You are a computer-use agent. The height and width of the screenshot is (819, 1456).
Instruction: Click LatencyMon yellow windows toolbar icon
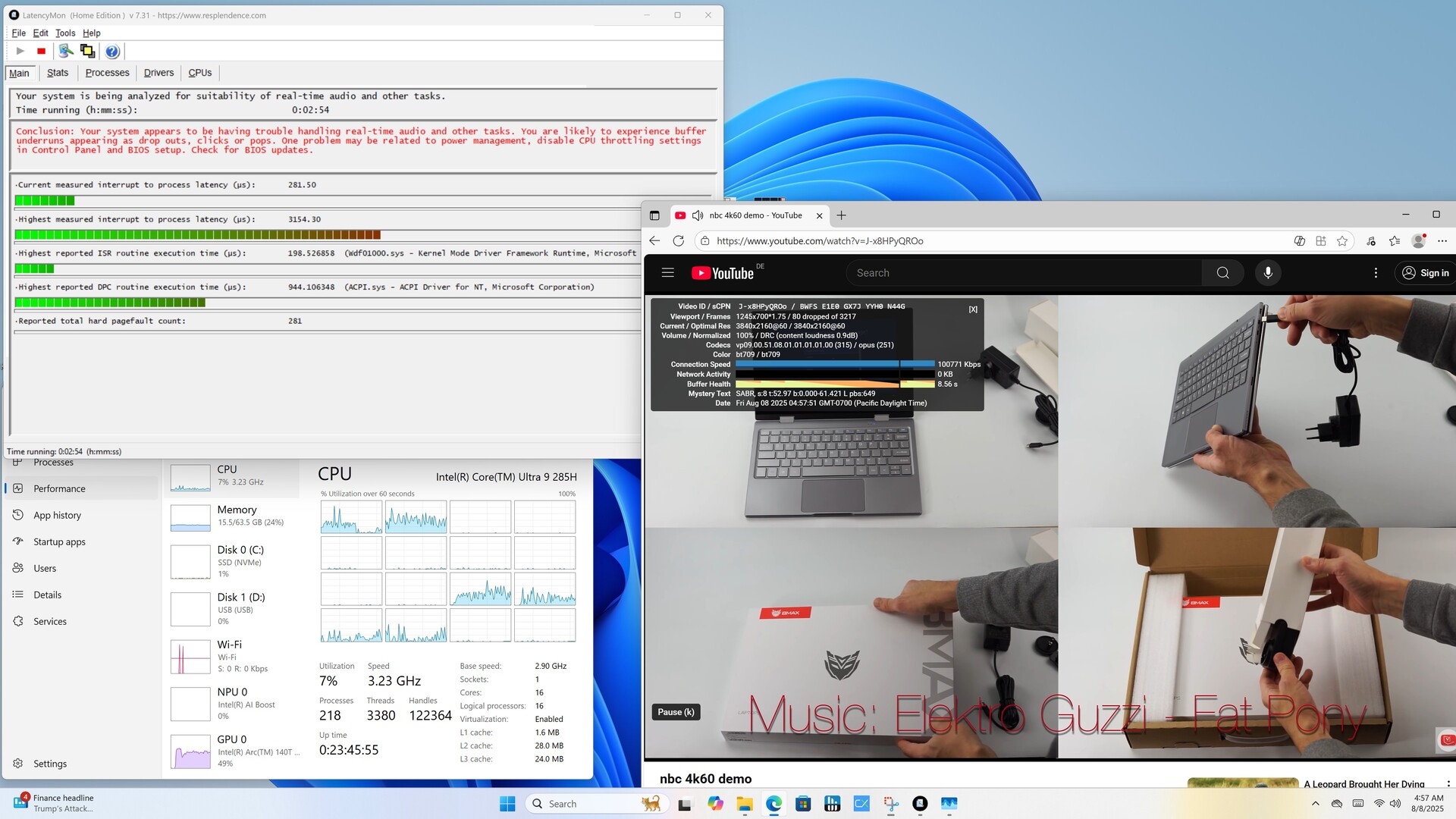tap(87, 51)
